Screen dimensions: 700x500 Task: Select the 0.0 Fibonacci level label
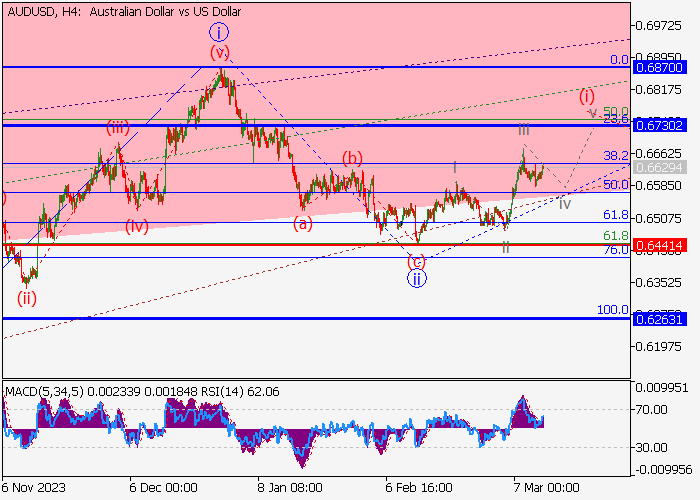(x=619, y=60)
